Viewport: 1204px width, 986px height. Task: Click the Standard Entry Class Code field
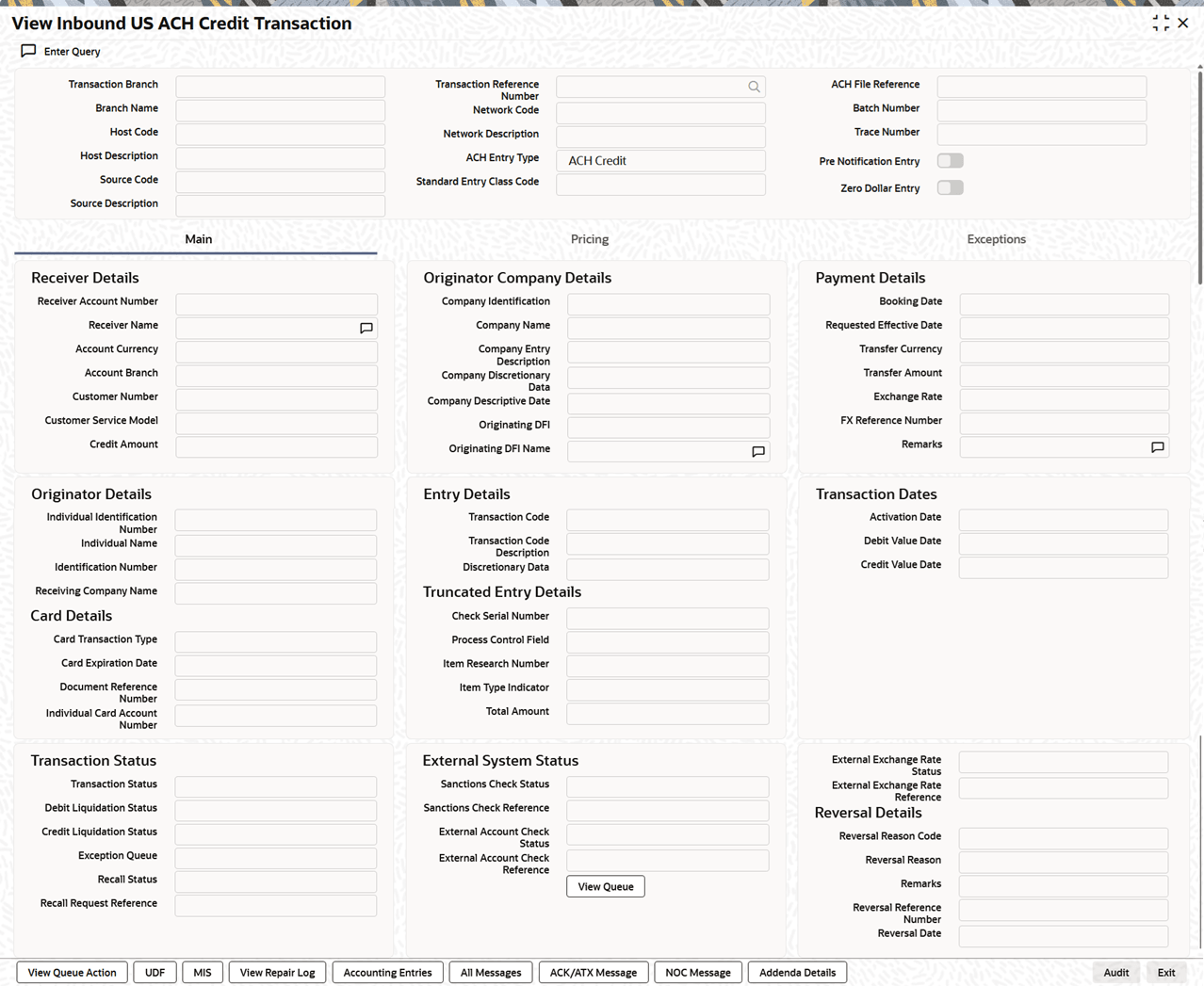(660, 184)
